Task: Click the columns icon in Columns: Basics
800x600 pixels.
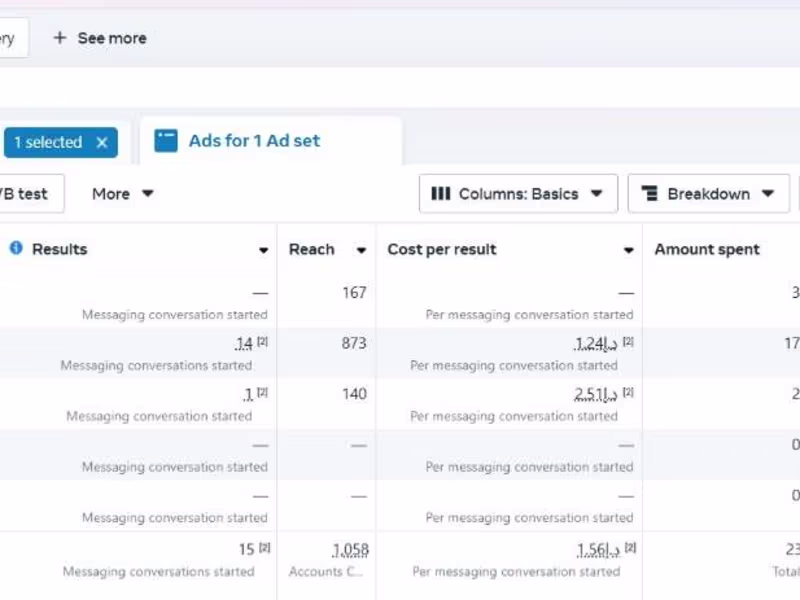Action: pyautogui.click(x=441, y=193)
